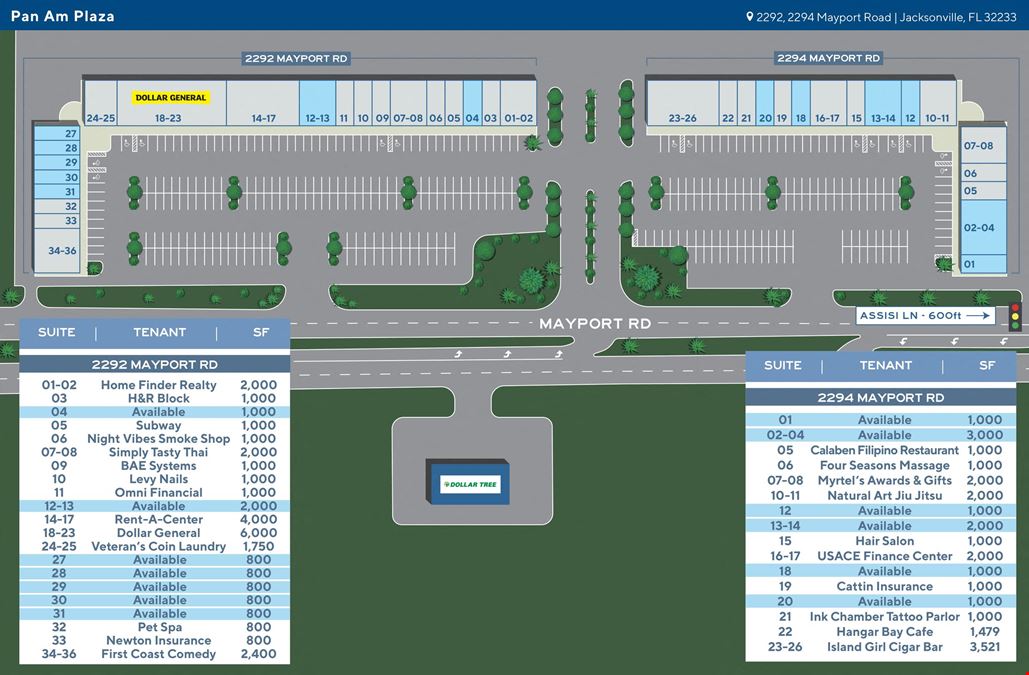Click the 2292 MAYPORT RD label above the building
Viewport: 1029px width, 675px height.
[x=296, y=58]
